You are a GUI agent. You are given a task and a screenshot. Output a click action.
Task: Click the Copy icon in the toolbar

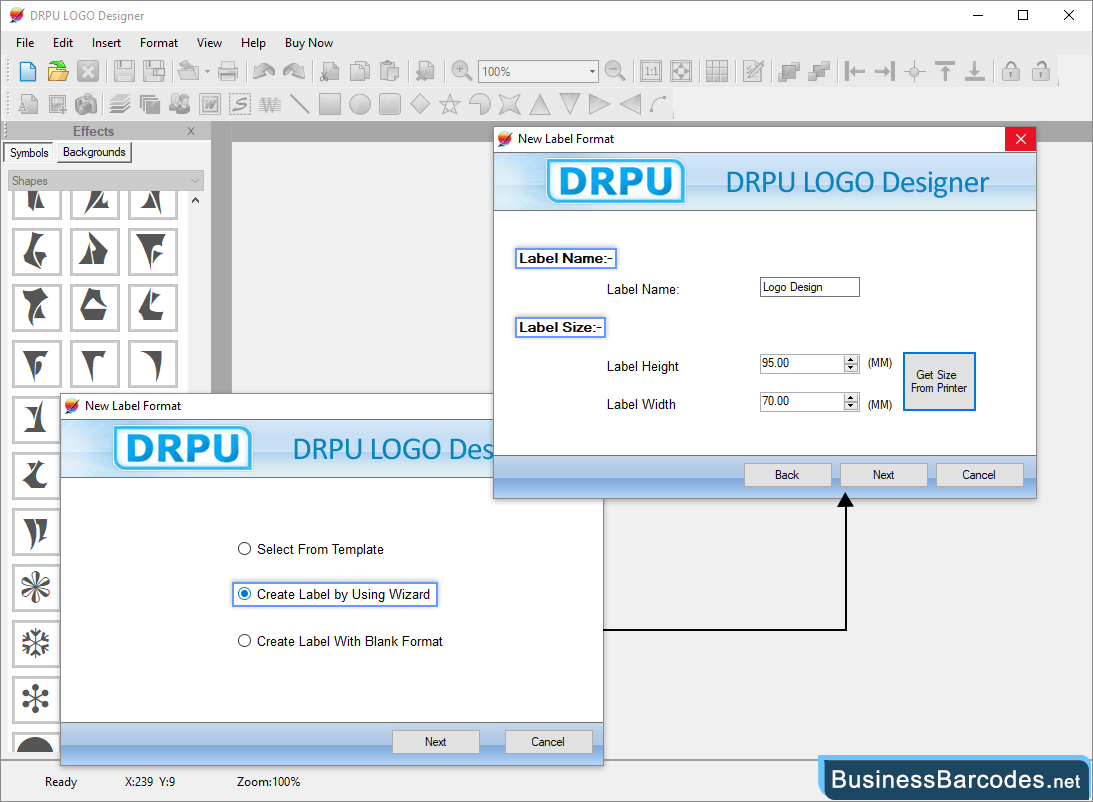(360, 71)
